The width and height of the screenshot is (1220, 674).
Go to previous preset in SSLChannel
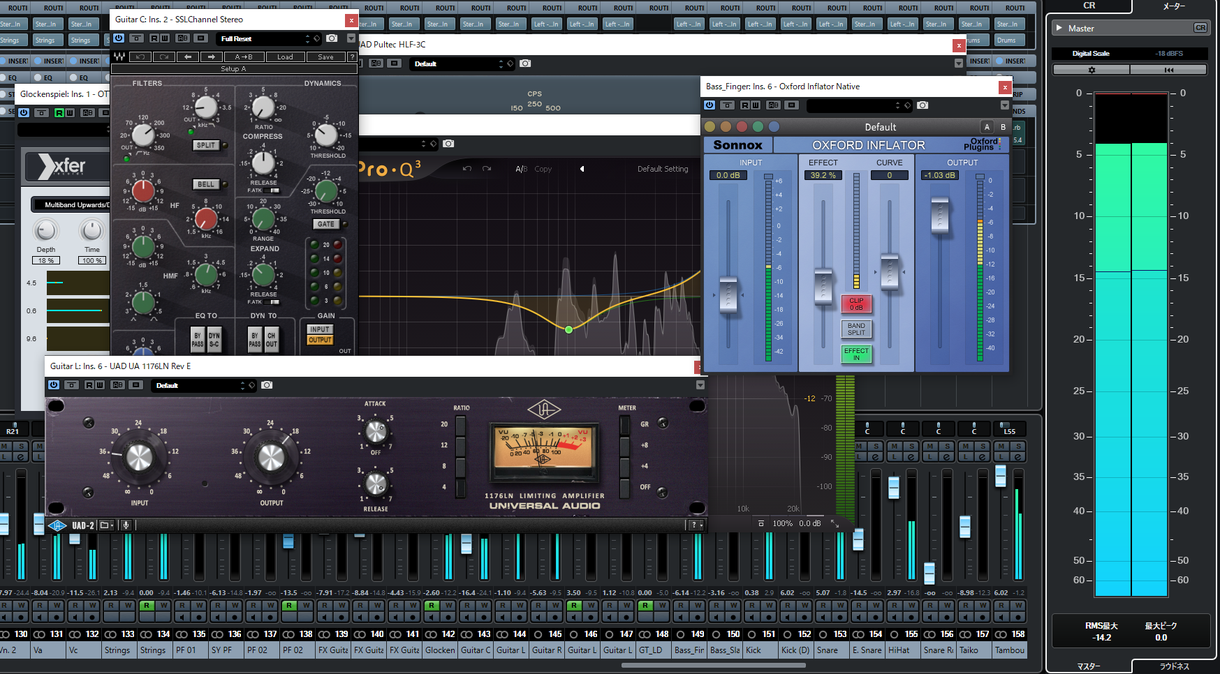click(x=188, y=57)
